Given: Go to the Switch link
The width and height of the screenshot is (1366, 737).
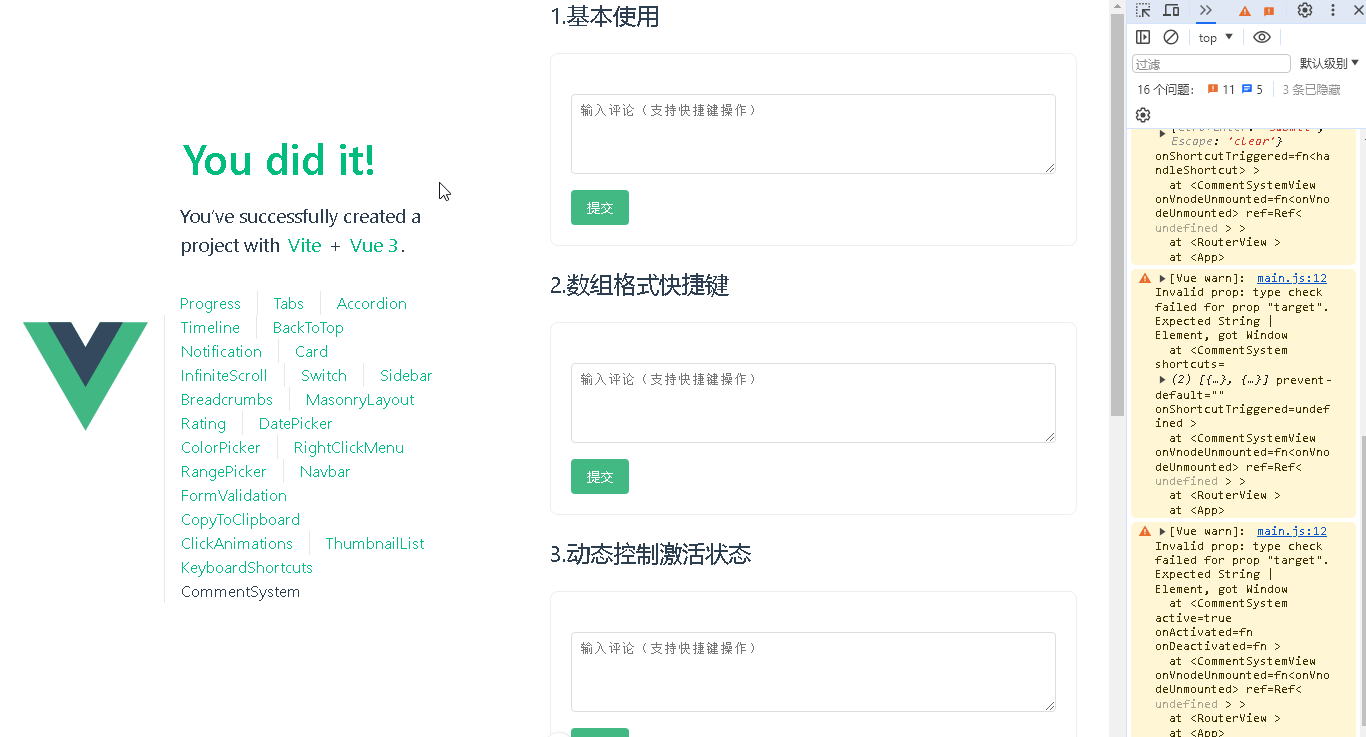Looking at the screenshot, I should pyautogui.click(x=324, y=376).
